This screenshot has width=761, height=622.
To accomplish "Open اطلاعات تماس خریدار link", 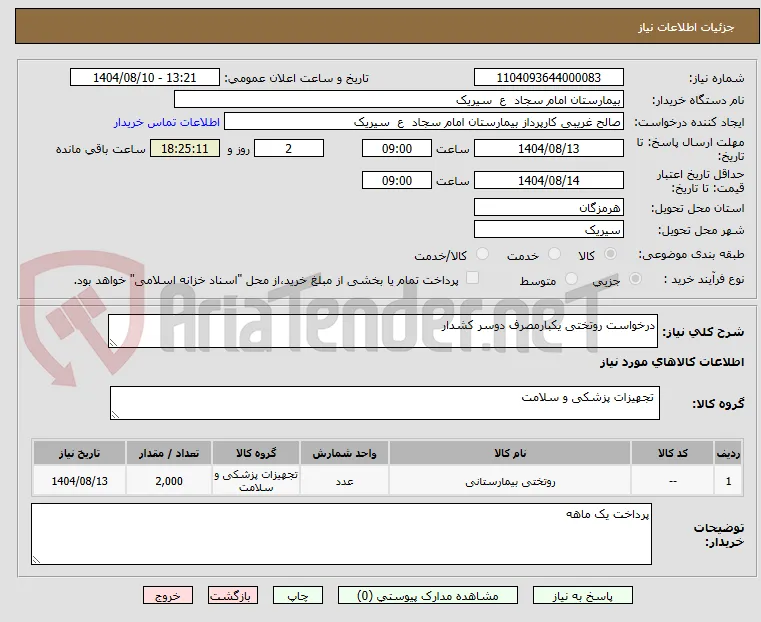I will [x=167, y=122].
